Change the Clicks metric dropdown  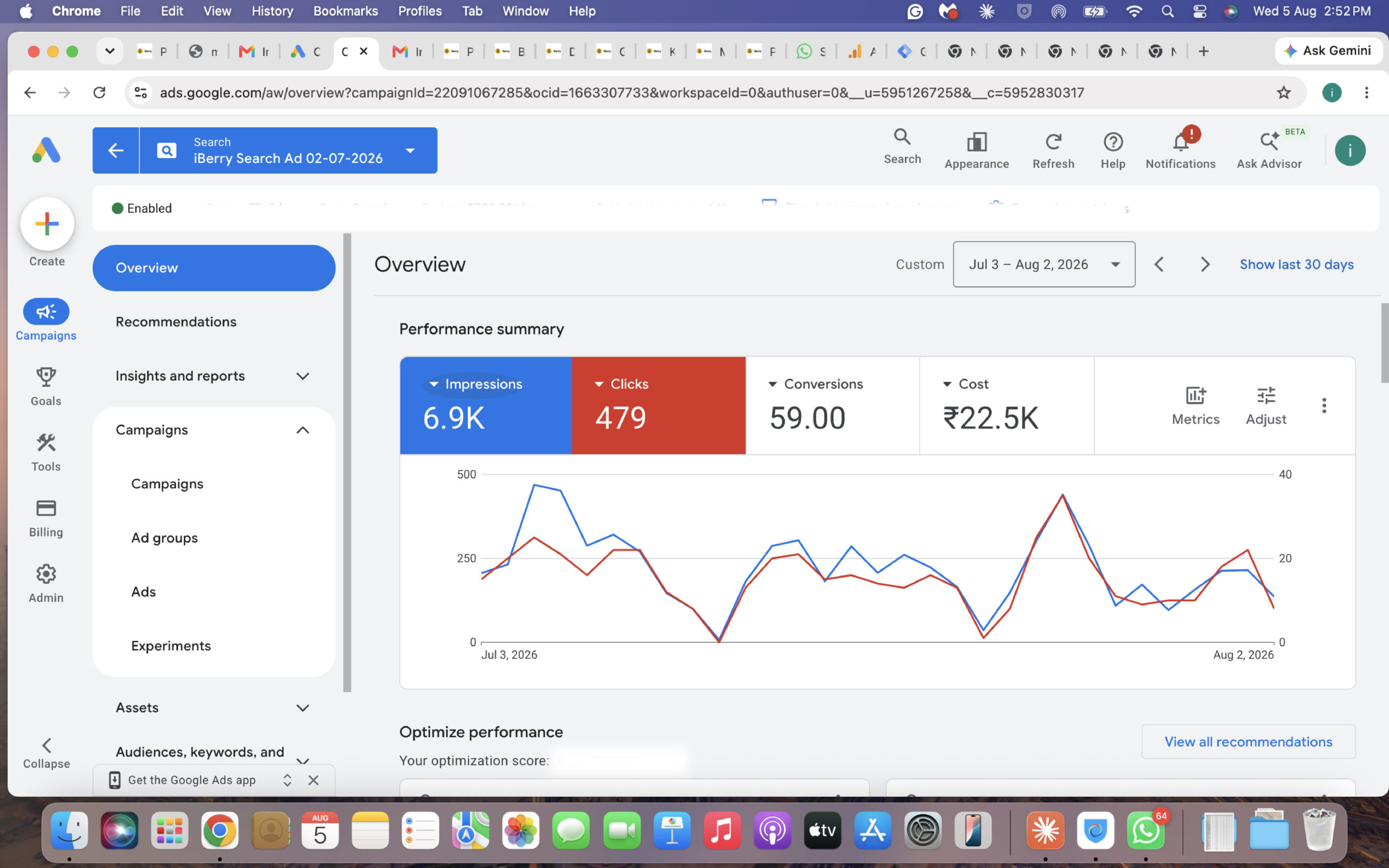pos(622,384)
